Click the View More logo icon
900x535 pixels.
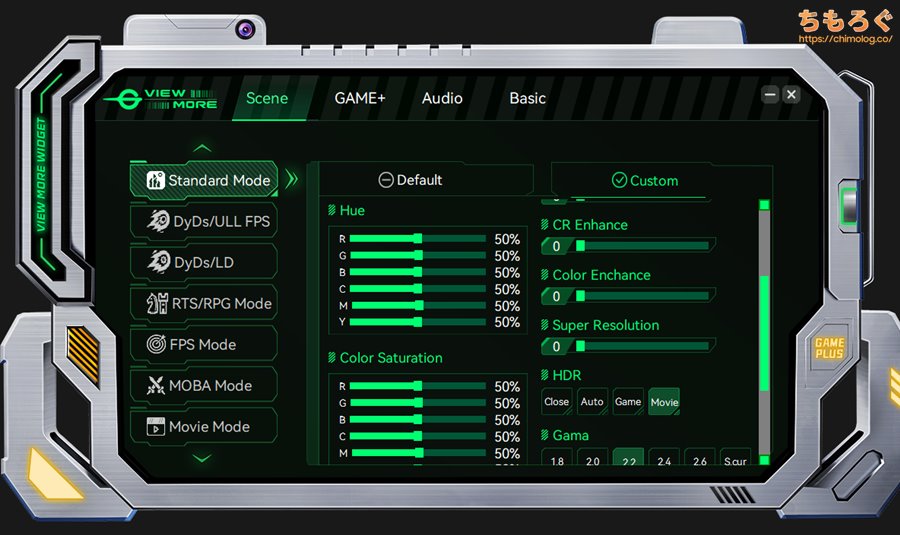pyautogui.click(x=124, y=98)
